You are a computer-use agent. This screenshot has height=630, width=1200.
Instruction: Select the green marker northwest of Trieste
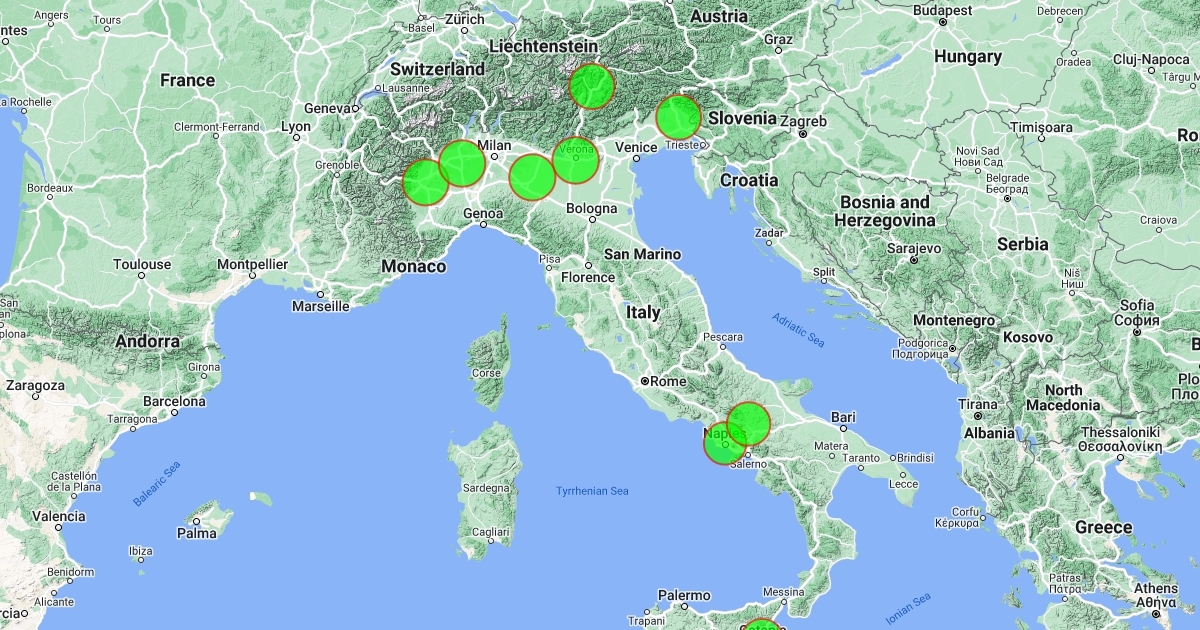point(679,118)
